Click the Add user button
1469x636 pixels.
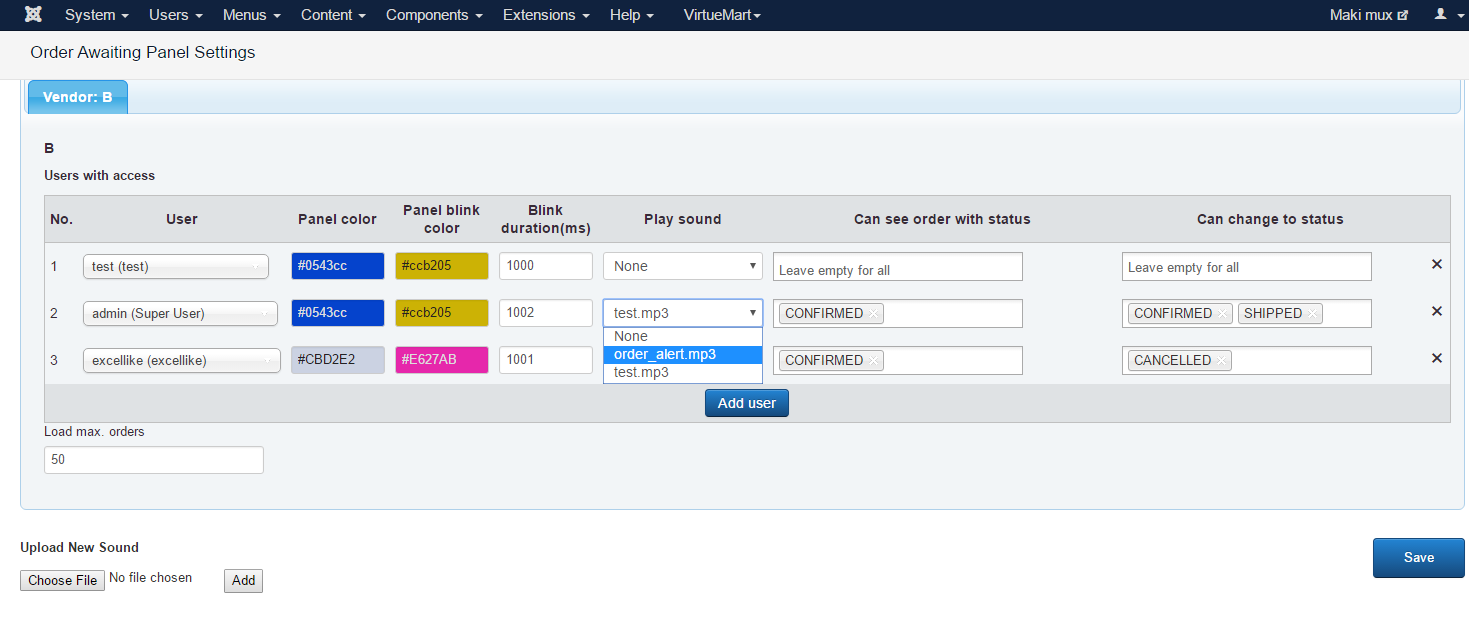click(x=746, y=403)
